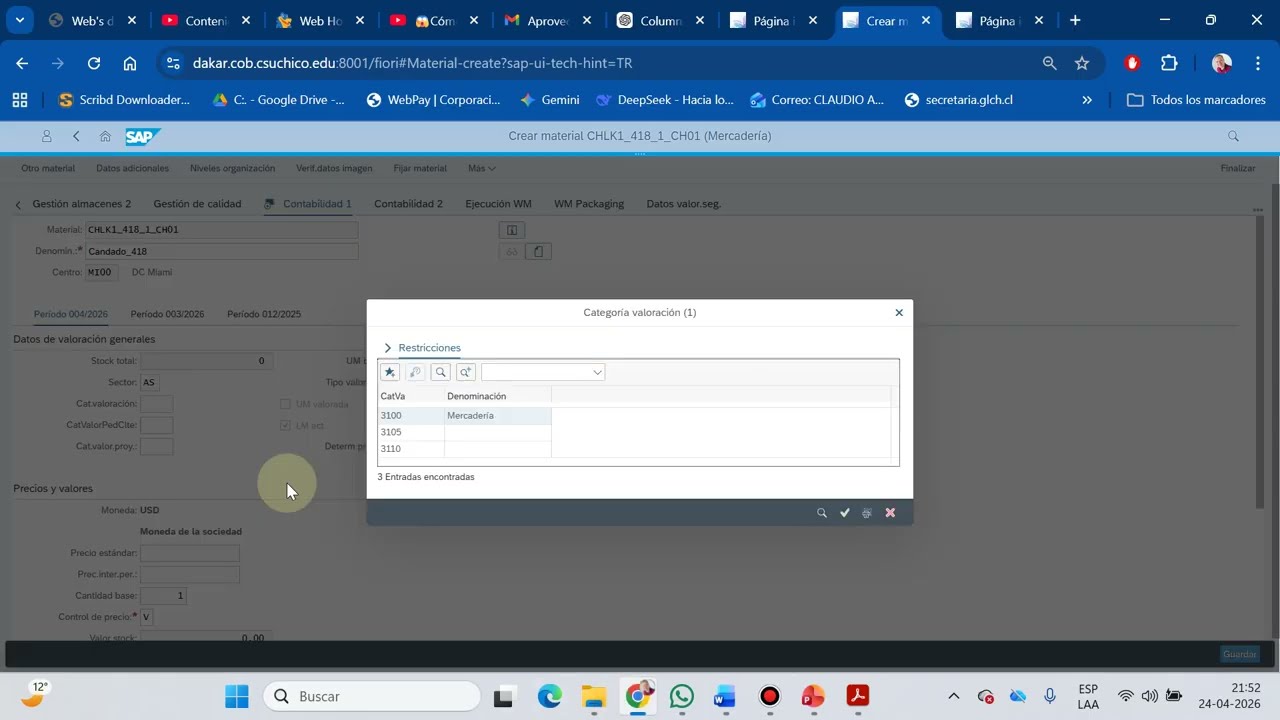1280x720 pixels.
Task: Click the Material number input field
Action: [221, 230]
